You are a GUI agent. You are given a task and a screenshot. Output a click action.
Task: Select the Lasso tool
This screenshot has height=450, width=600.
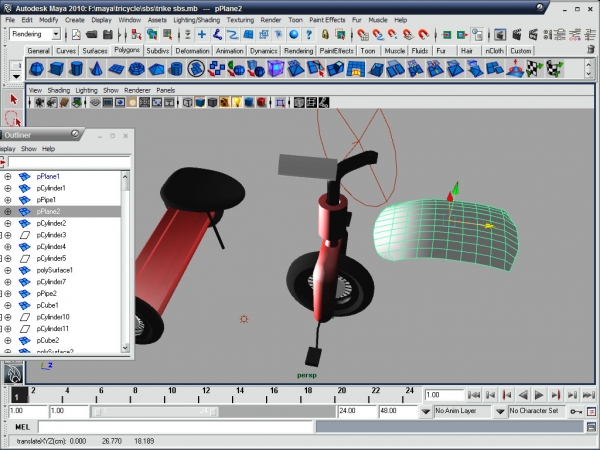pos(13,118)
